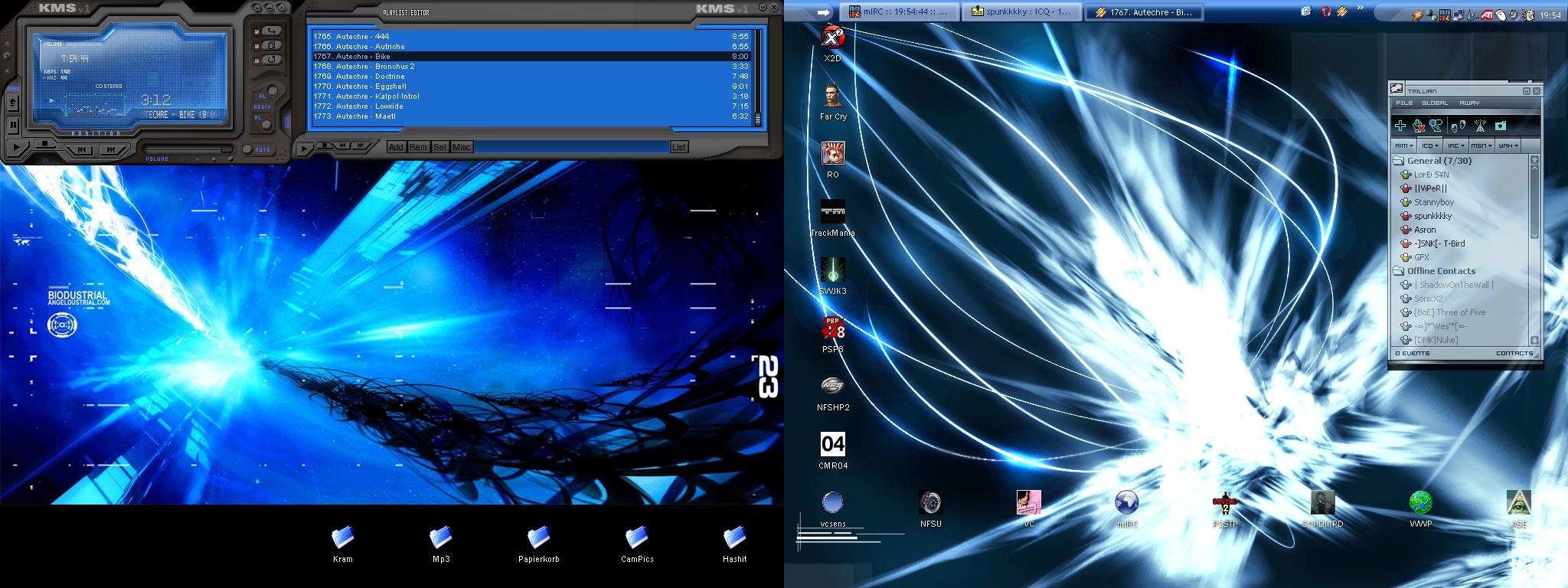Toggle shuffle button in the KMS player
1568x588 pixels.
(272, 31)
